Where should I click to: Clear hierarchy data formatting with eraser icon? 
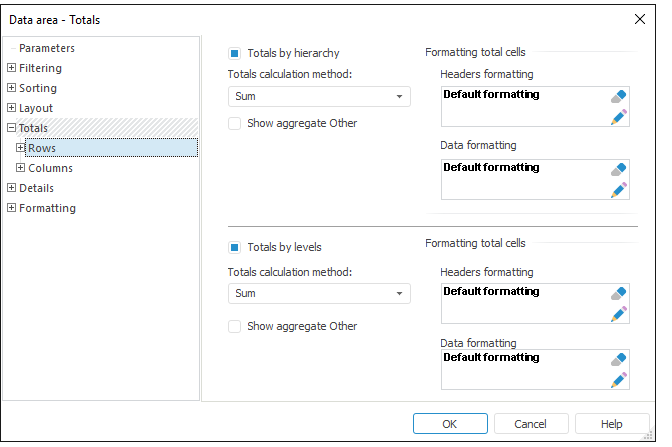pyautogui.click(x=619, y=169)
